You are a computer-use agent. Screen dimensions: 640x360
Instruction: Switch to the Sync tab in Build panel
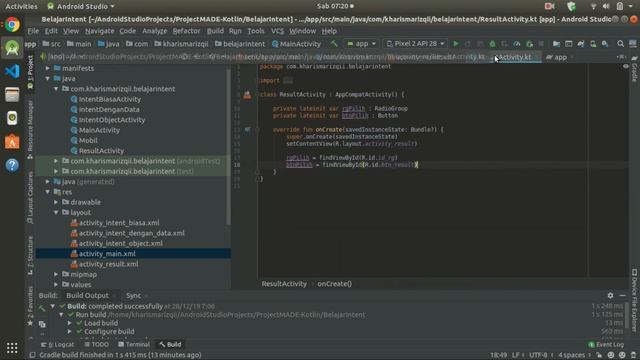(x=133, y=296)
